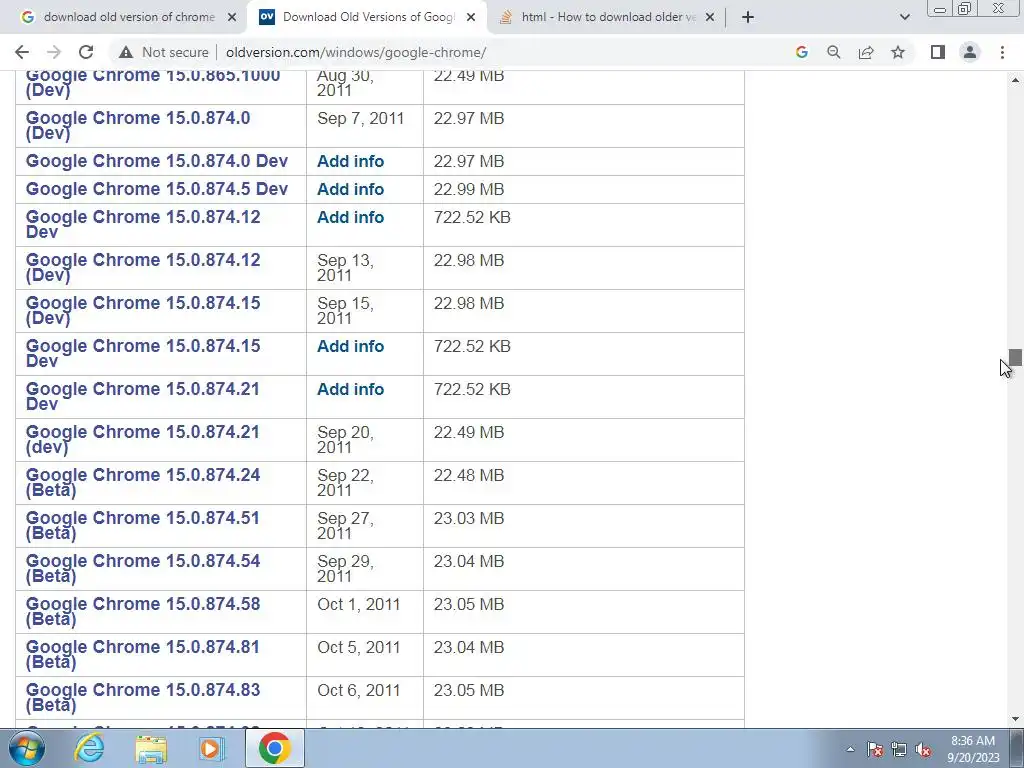Open the zoom magnifier control

tap(834, 52)
